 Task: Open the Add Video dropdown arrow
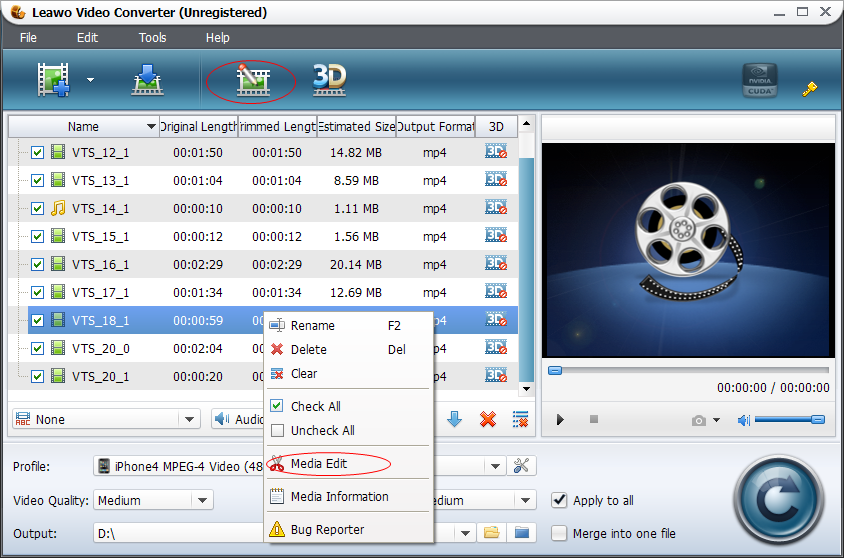point(90,80)
